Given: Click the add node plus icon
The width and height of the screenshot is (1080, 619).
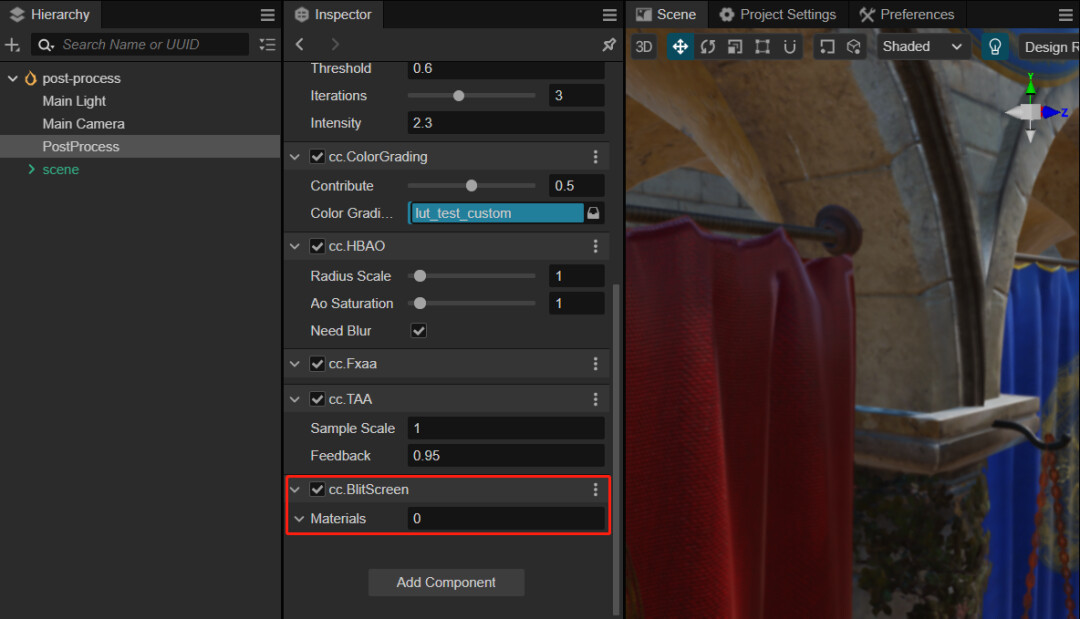Looking at the screenshot, I should point(13,44).
